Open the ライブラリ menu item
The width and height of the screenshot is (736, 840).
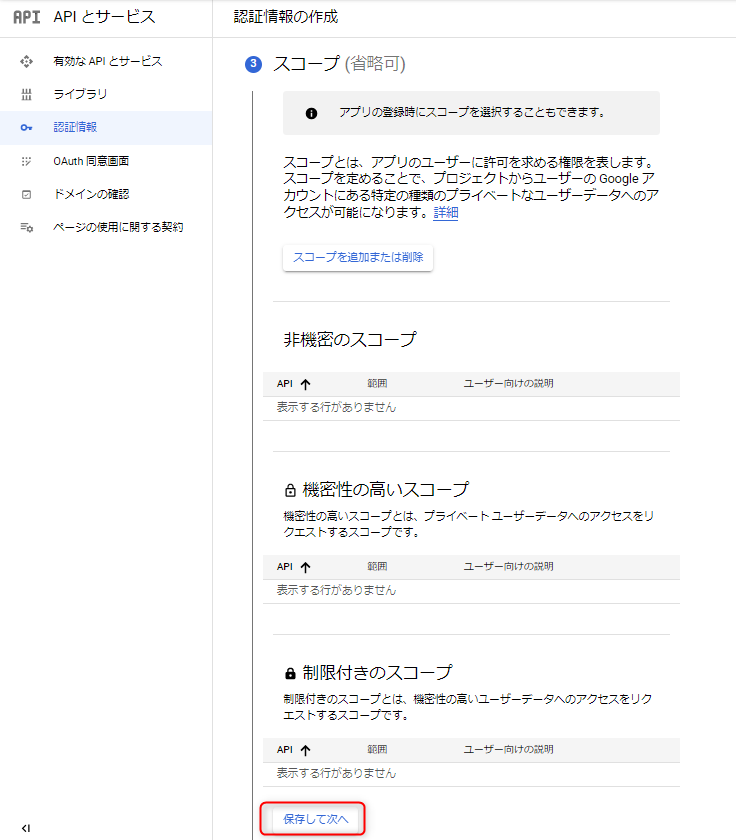[x=80, y=95]
